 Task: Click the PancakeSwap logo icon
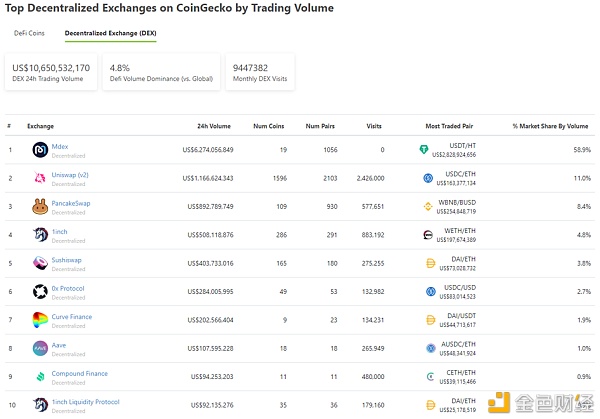[x=40, y=207]
